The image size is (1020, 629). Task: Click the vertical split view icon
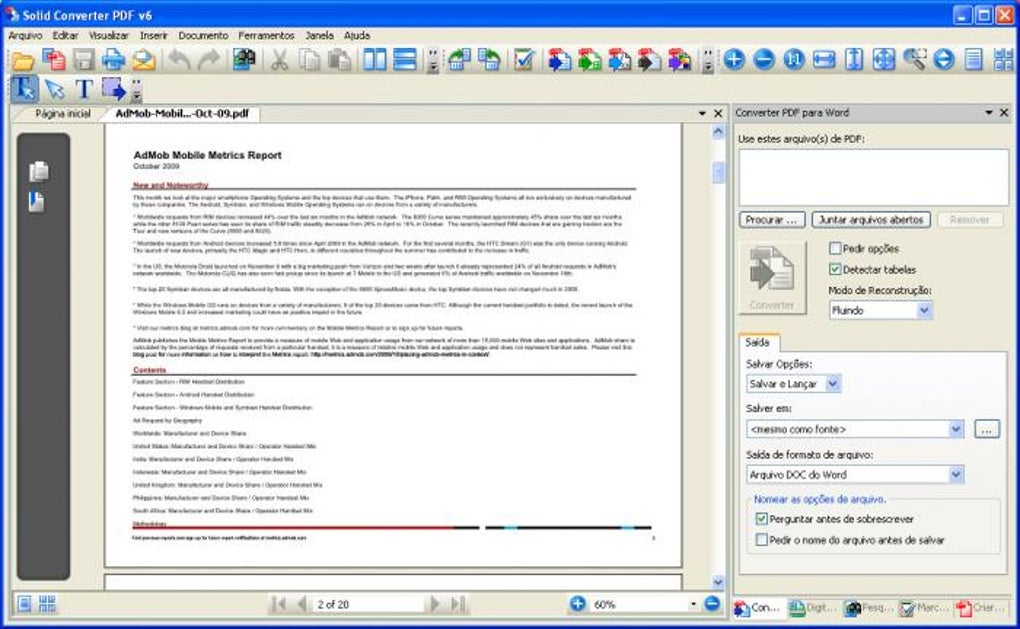pyautogui.click(x=375, y=60)
